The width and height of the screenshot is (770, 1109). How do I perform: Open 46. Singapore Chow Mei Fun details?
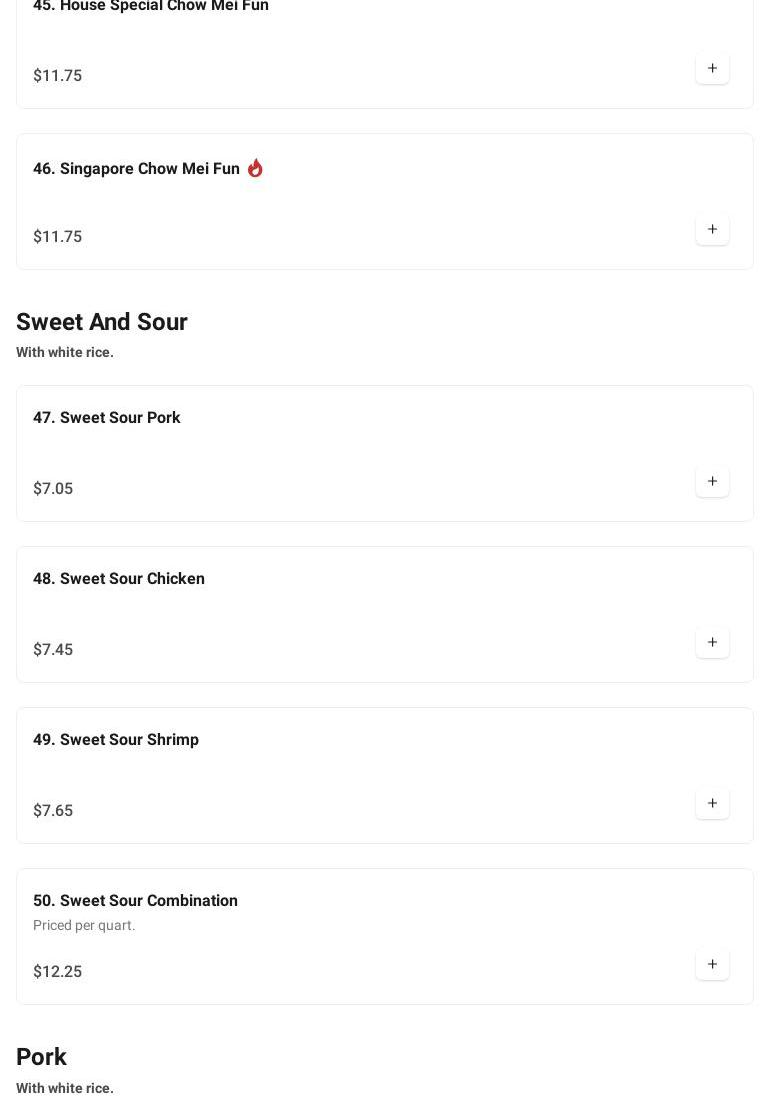136,169
